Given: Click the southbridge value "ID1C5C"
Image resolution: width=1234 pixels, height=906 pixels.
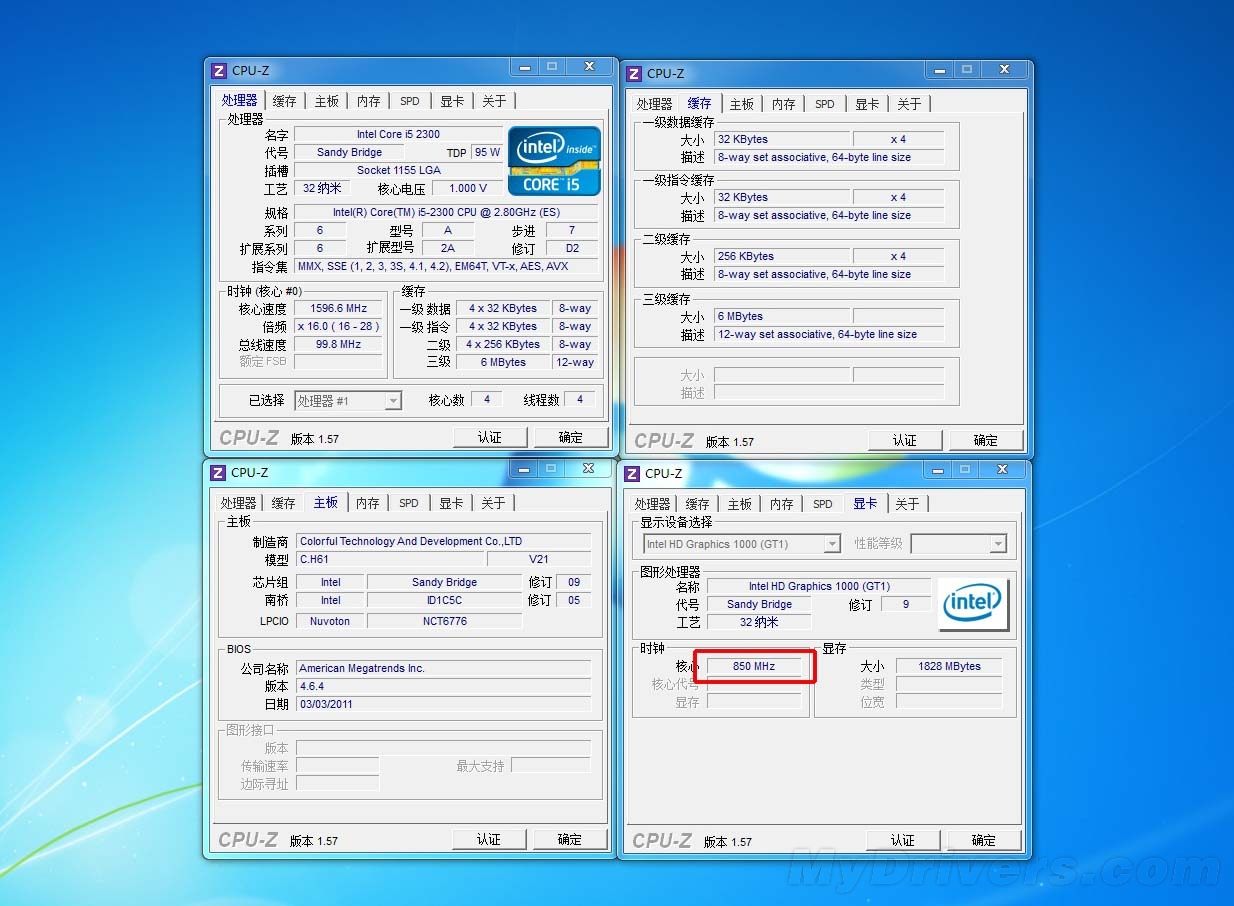Looking at the screenshot, I should pos(444,600).
